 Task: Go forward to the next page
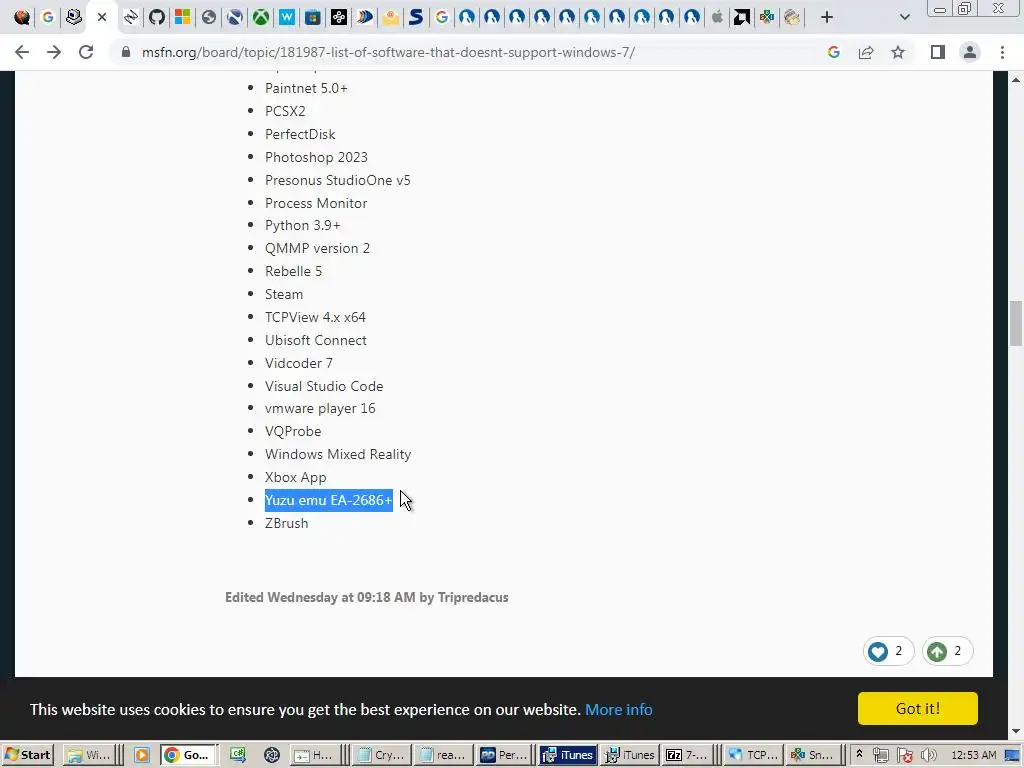[x=54, y=52]
